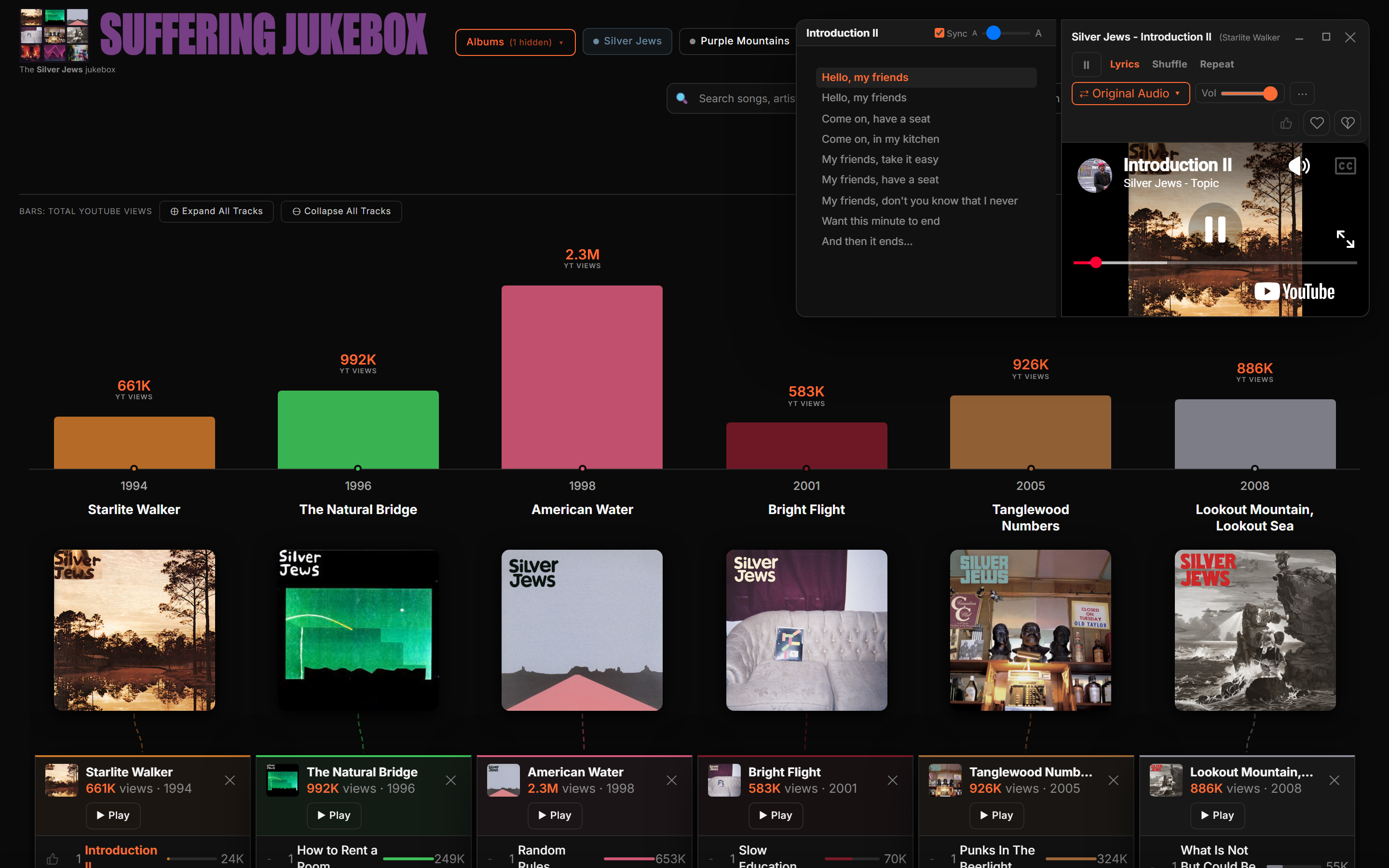Image resolution: width=1389 pixels, height=868 pixels.
Task: Click the Starlite Walker album cover
Action: tap(134, 630)
